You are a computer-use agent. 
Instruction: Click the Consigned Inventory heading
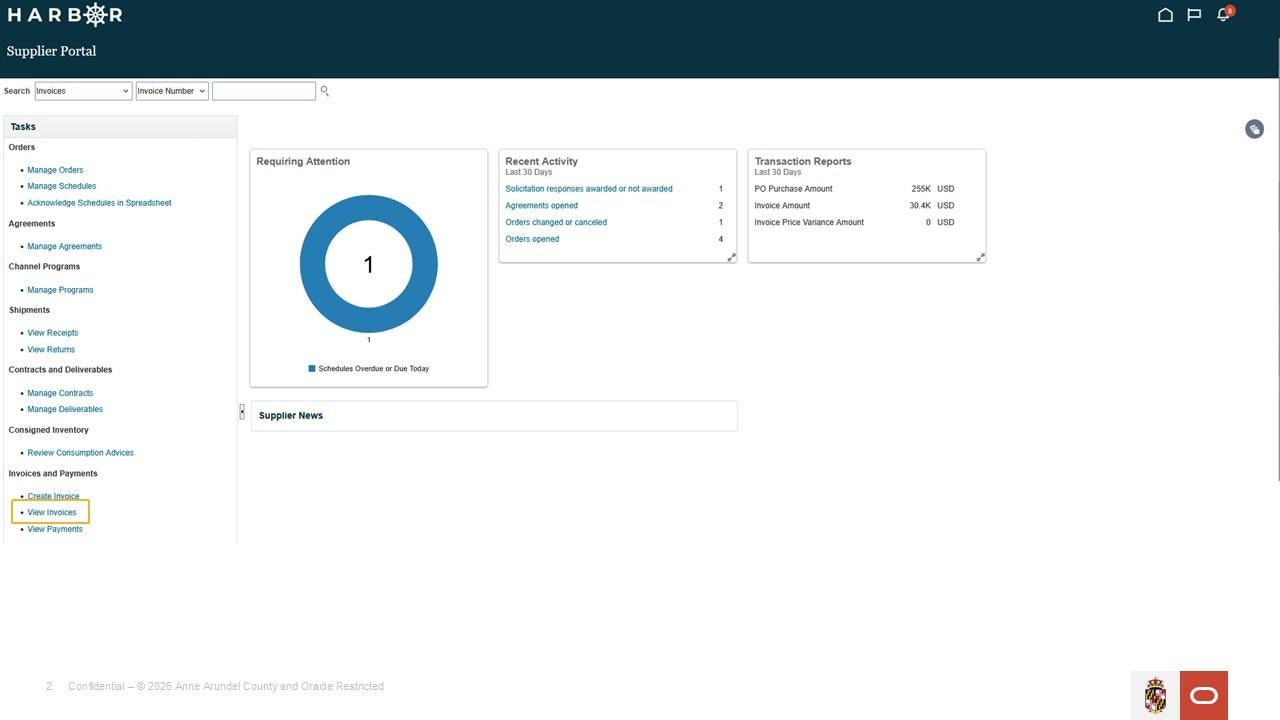[x=49, y=430]
